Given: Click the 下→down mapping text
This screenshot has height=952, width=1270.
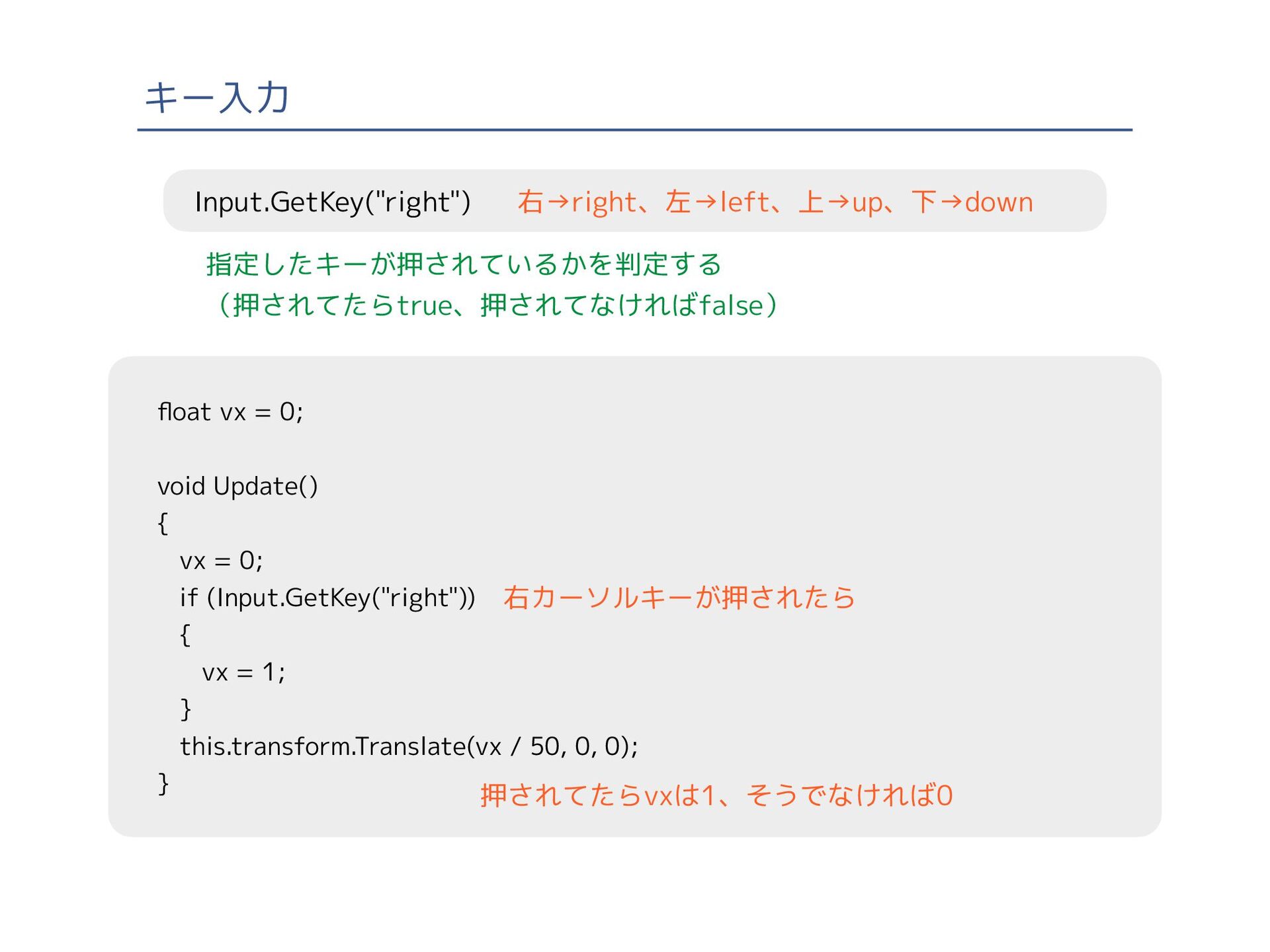Looking at the screenshot, I should 972,202.
